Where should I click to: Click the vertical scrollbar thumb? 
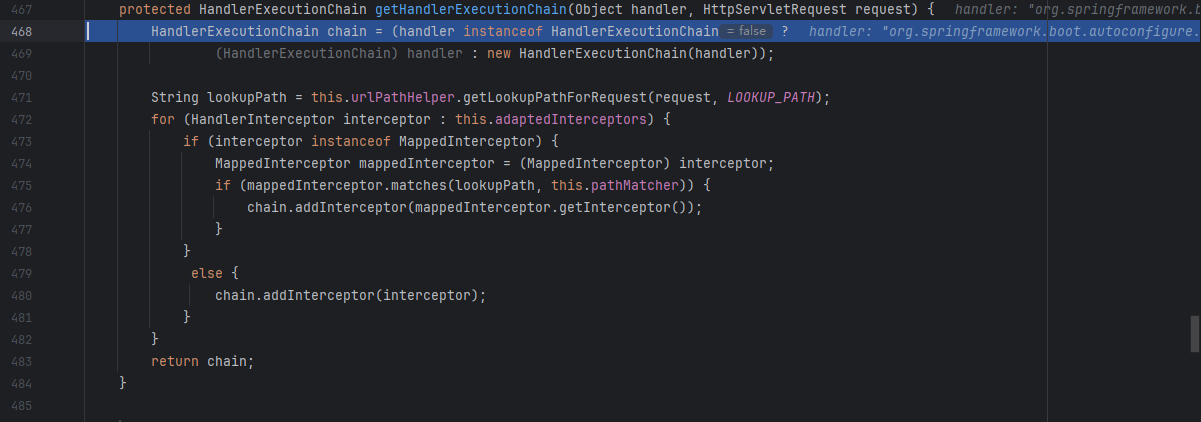(1194, 334)
